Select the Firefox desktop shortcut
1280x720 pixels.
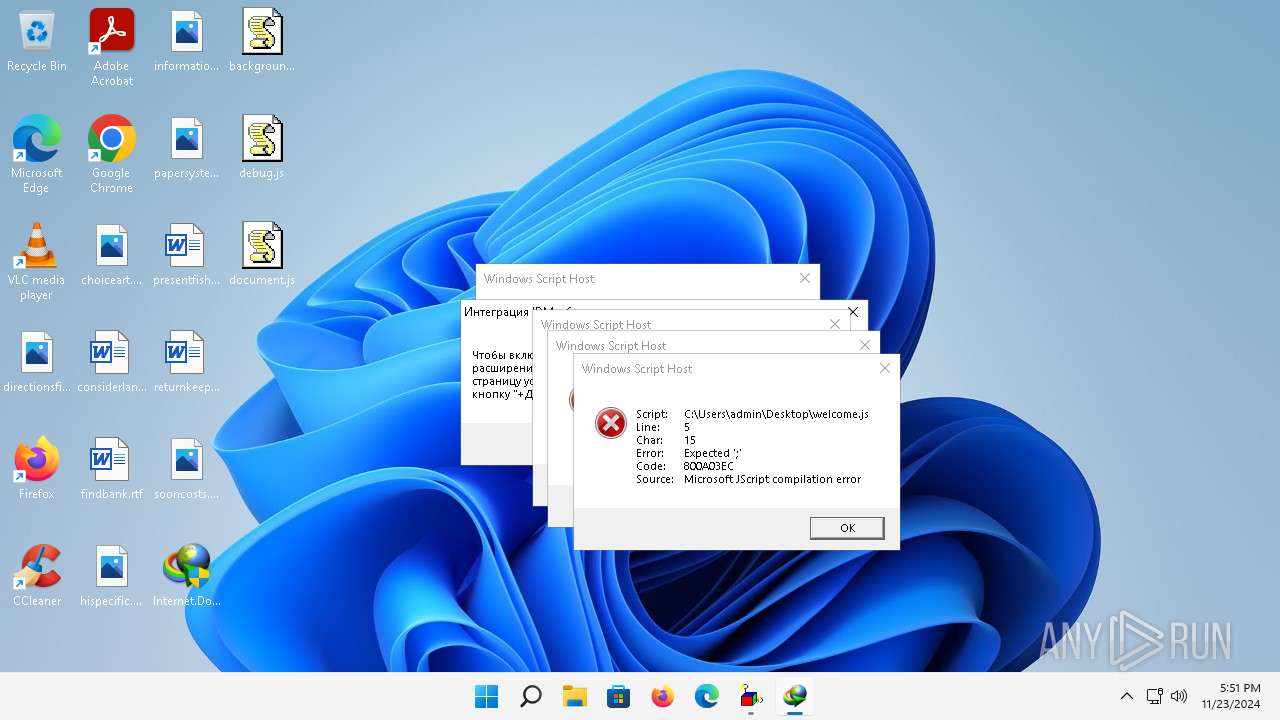37,469
